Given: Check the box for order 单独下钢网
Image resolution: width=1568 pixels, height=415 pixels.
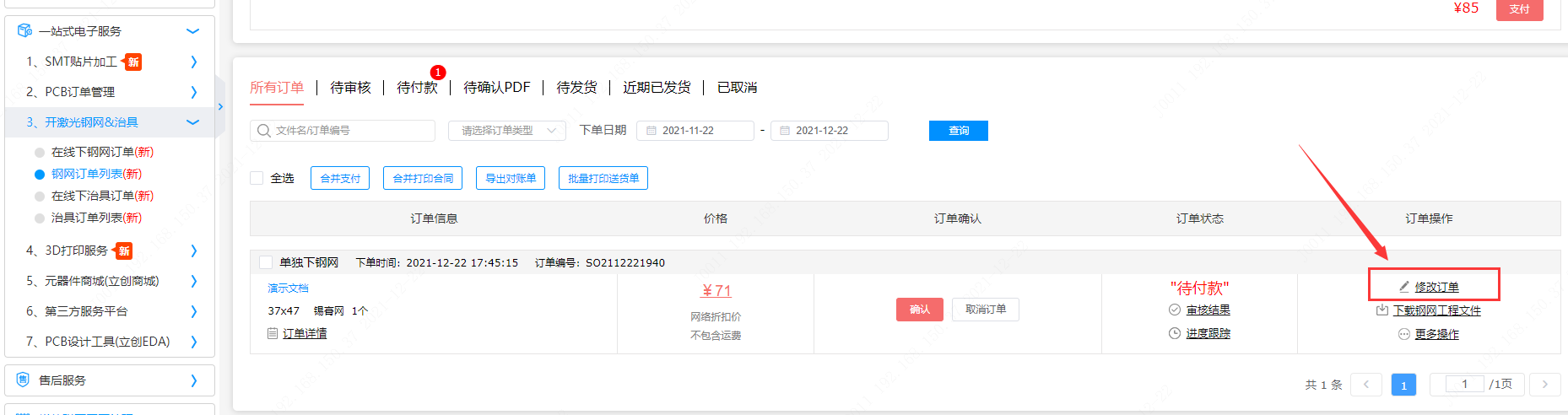Looking at the screenshot, I should [266, 262].
